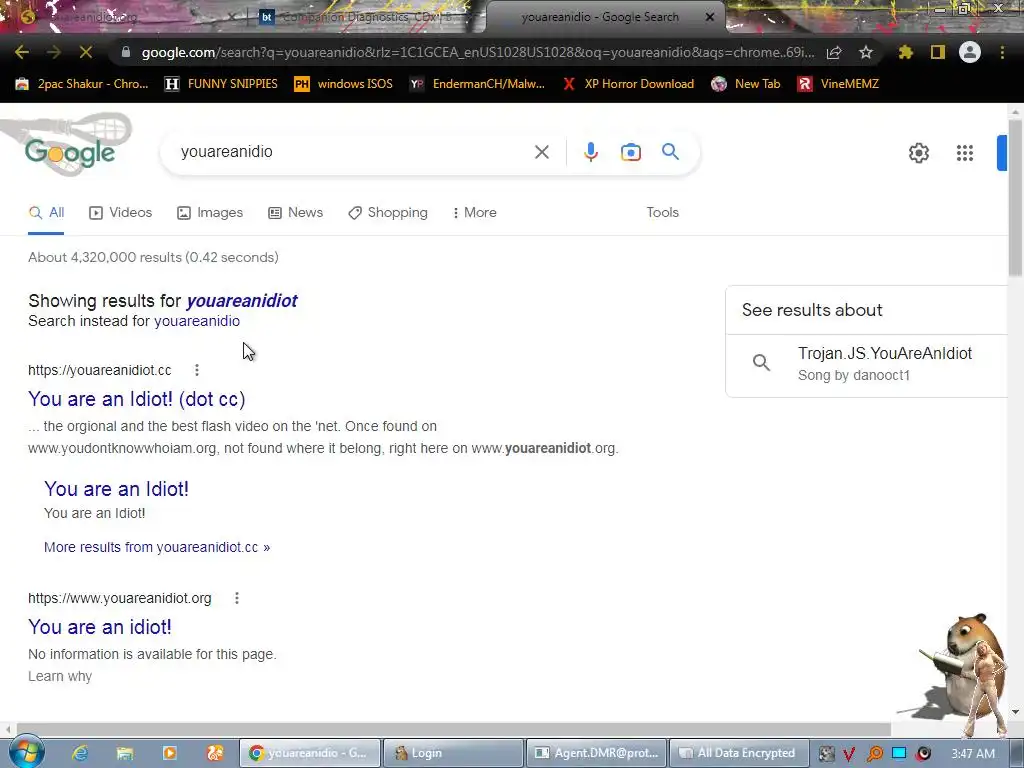
Task: Click the address bar URL
Action: (478, 52)
